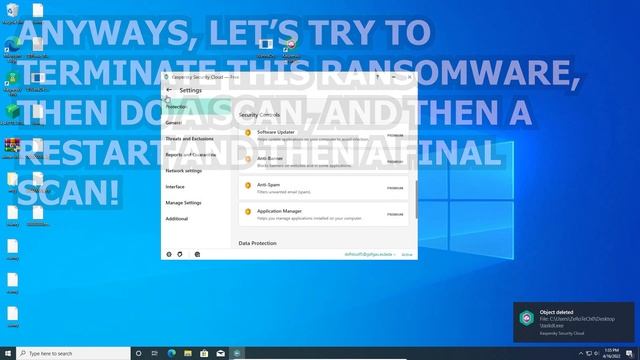This screenshot has width=640, height=360.
Task: Click the network icon in system tray
Action: pyautogui.click(x=589, y=353)
